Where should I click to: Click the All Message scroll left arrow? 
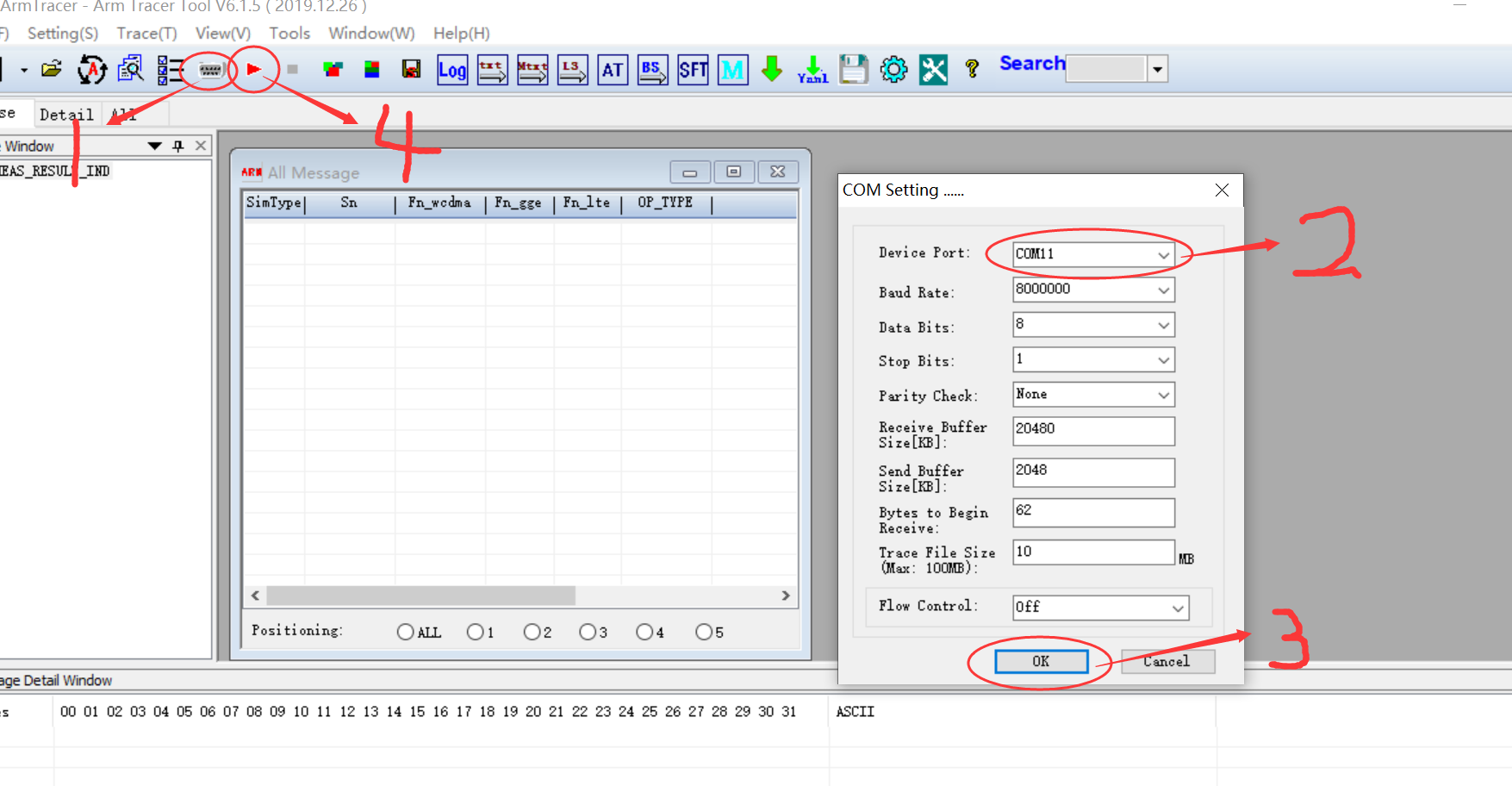pos(255,596)
